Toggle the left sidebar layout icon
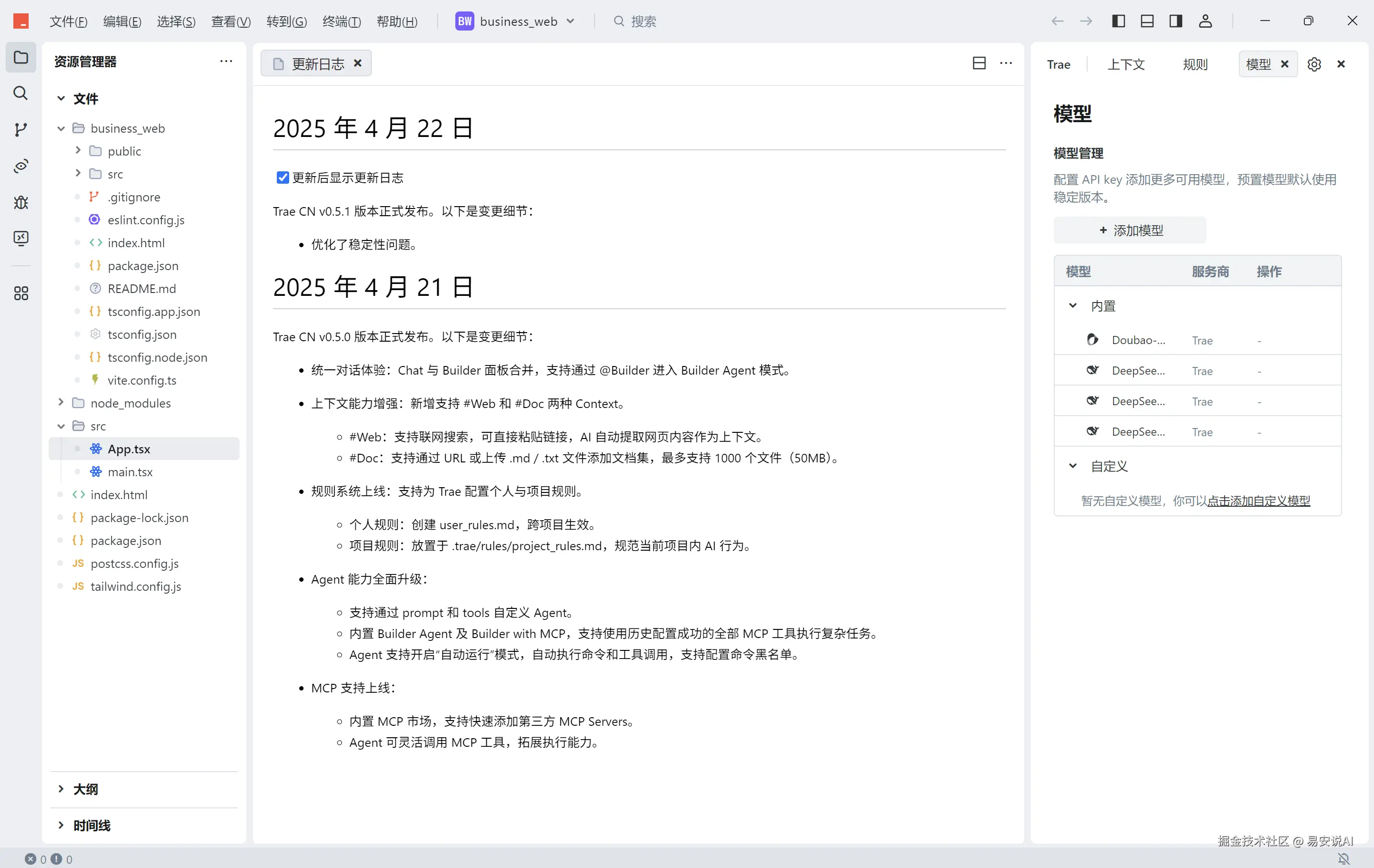 1118,21
